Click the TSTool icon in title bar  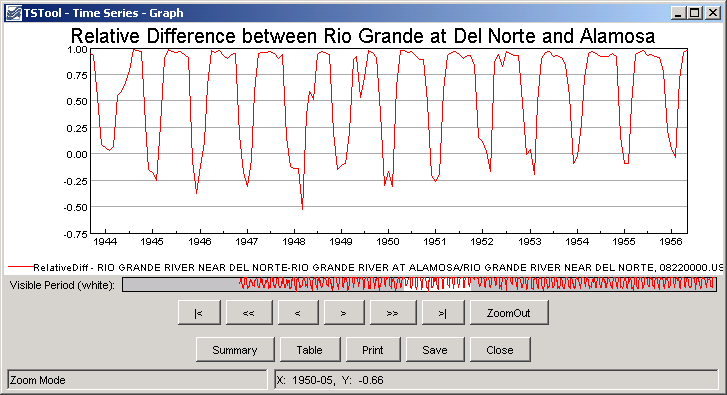pyautogui.click(x=13, y=13)
